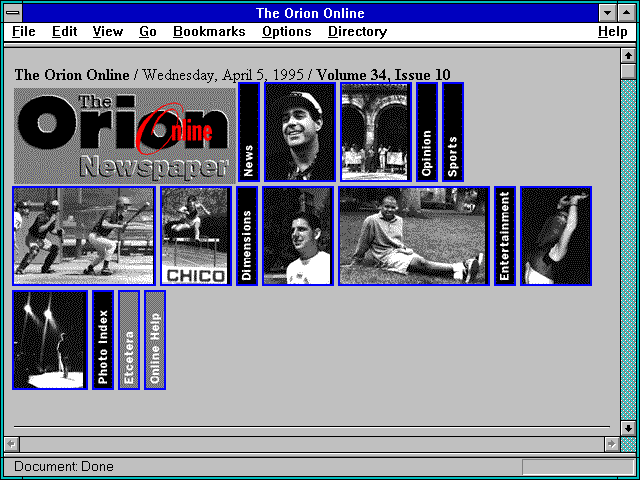
Task: Click the vertical scrollbar down arrow
Action: pos(628,428)
